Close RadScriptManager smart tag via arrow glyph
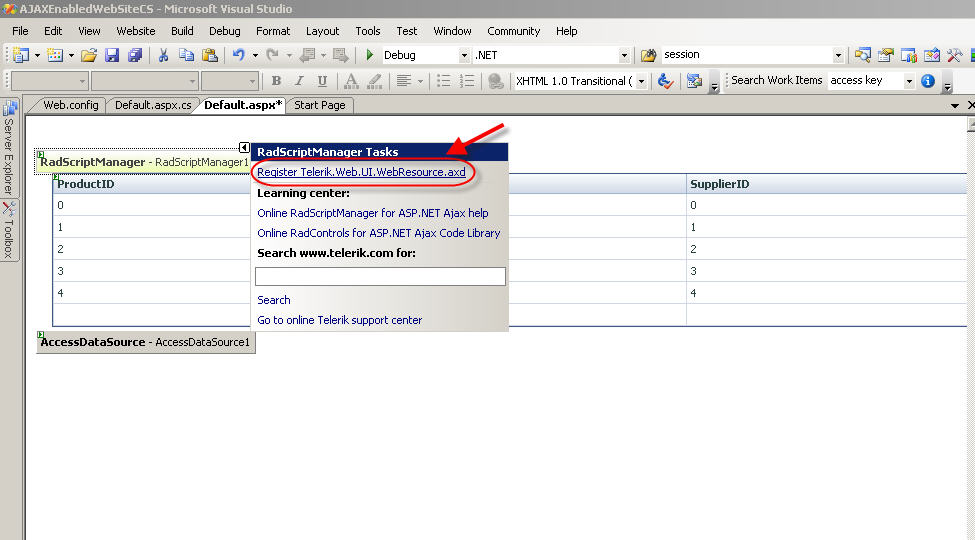This screenshot has width=975, height=540. coord(244,147)
